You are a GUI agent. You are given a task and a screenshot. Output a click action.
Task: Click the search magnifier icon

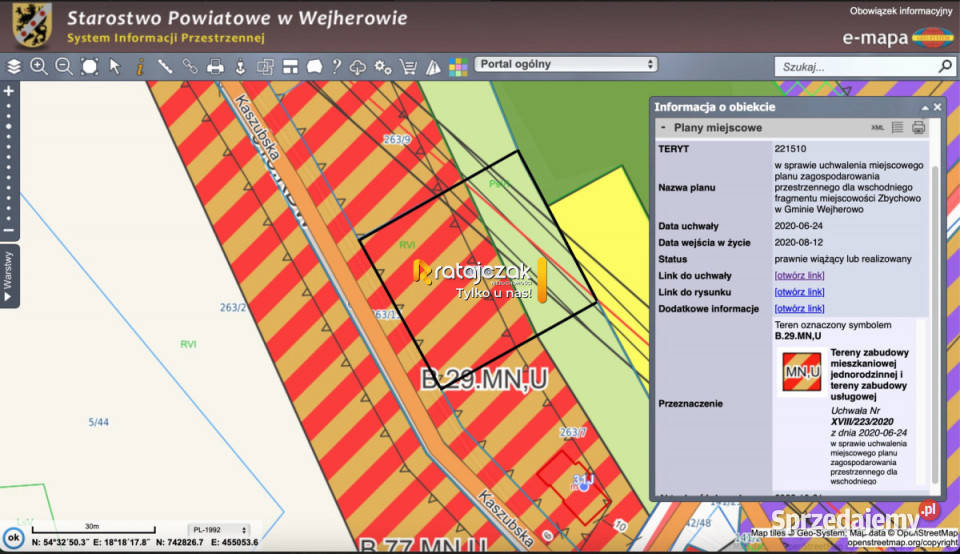[x=945, y=66]
